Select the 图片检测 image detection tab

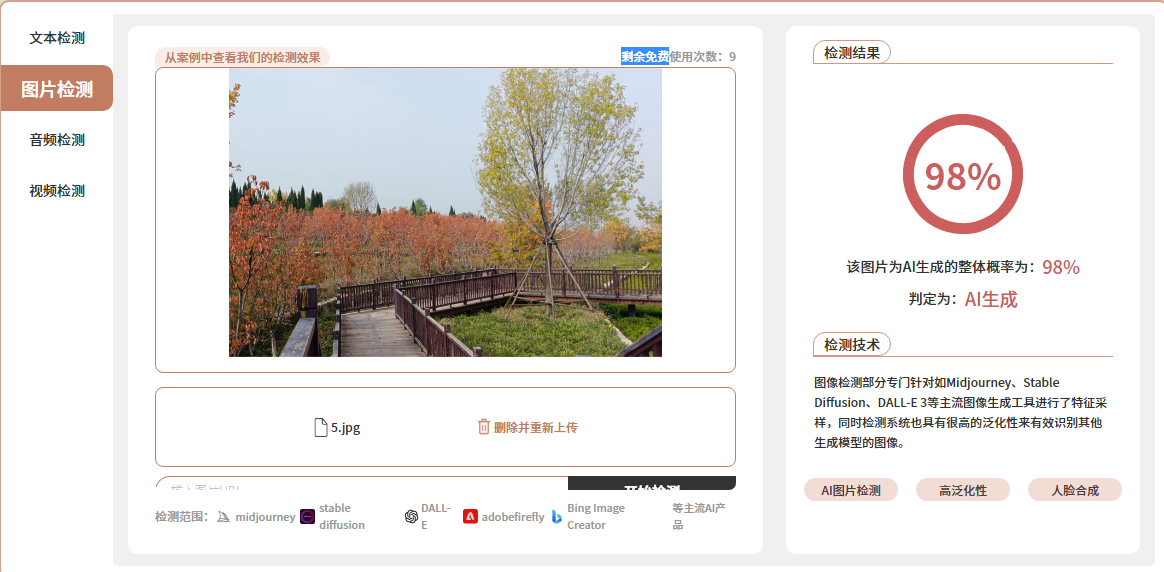(x=57, y=89)
